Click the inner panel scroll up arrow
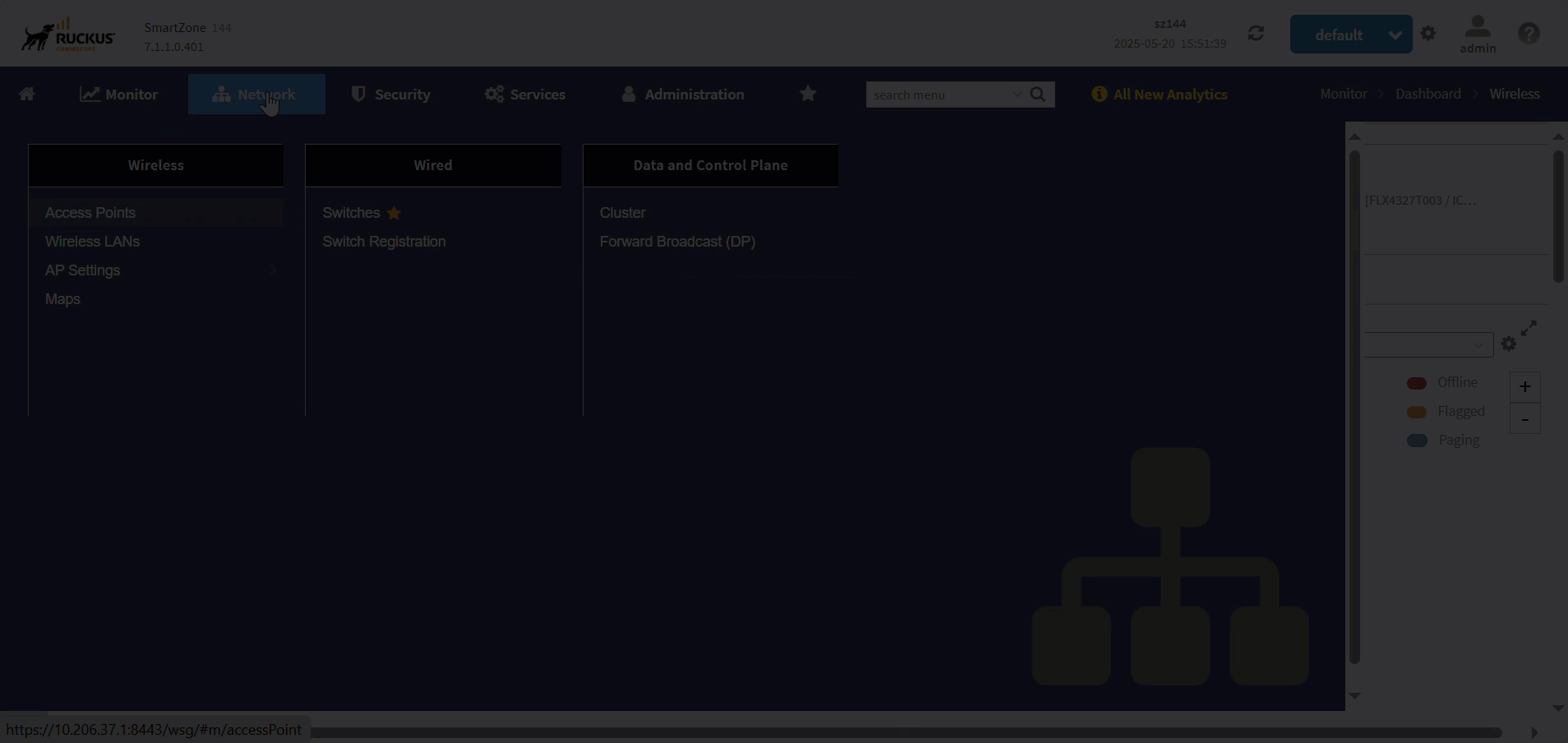This screenshot has height=743, width=1568. (x=1355, y=136)
